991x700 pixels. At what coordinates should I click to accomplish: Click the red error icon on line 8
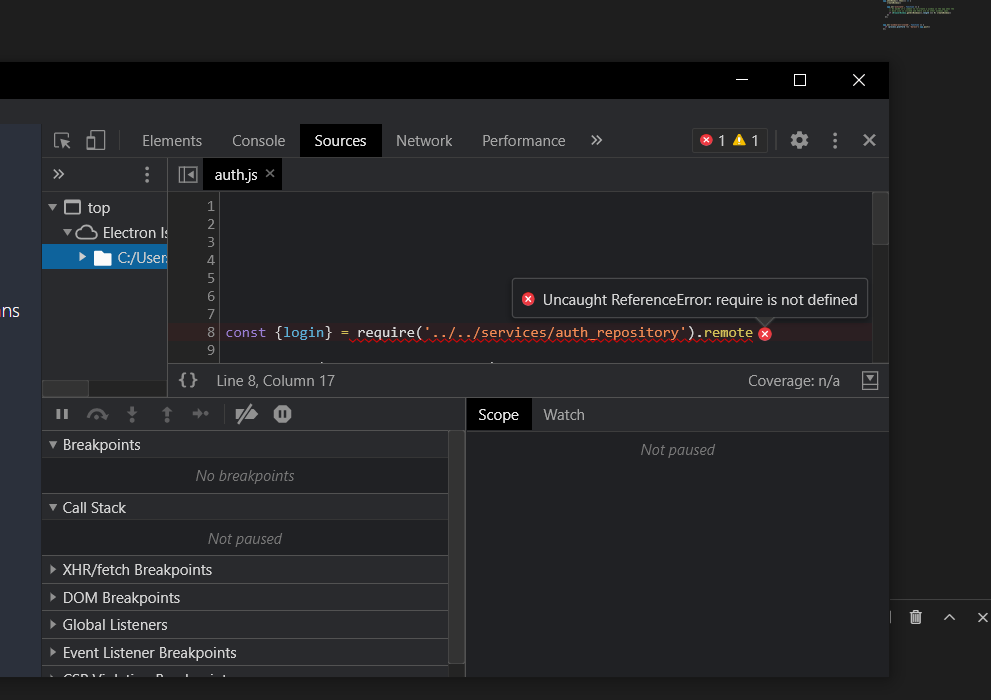point(765,333)
